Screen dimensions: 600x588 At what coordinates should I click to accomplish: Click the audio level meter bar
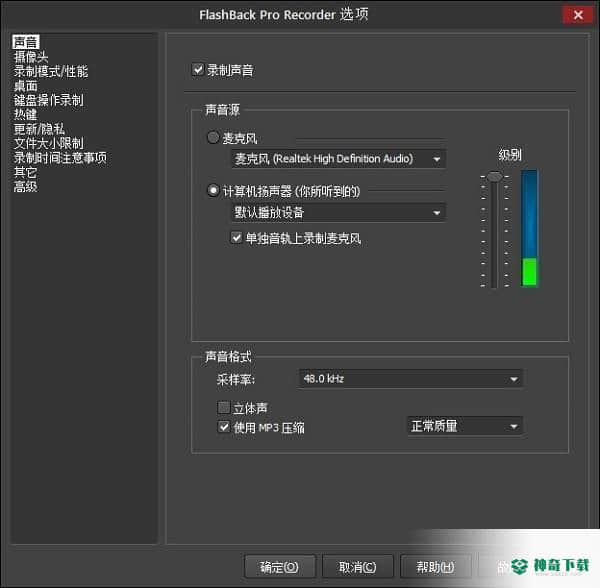click(529, 228)
